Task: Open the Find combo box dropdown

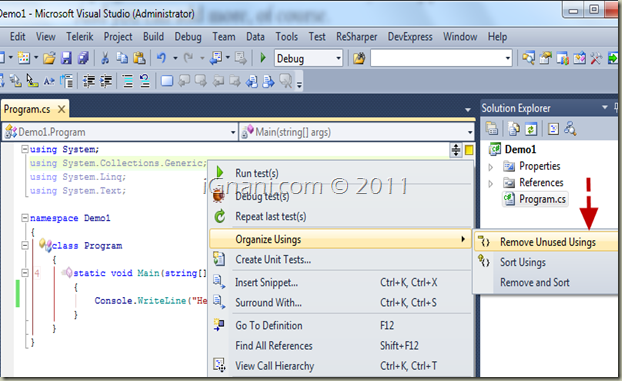Action: click(x=508, y=58)
